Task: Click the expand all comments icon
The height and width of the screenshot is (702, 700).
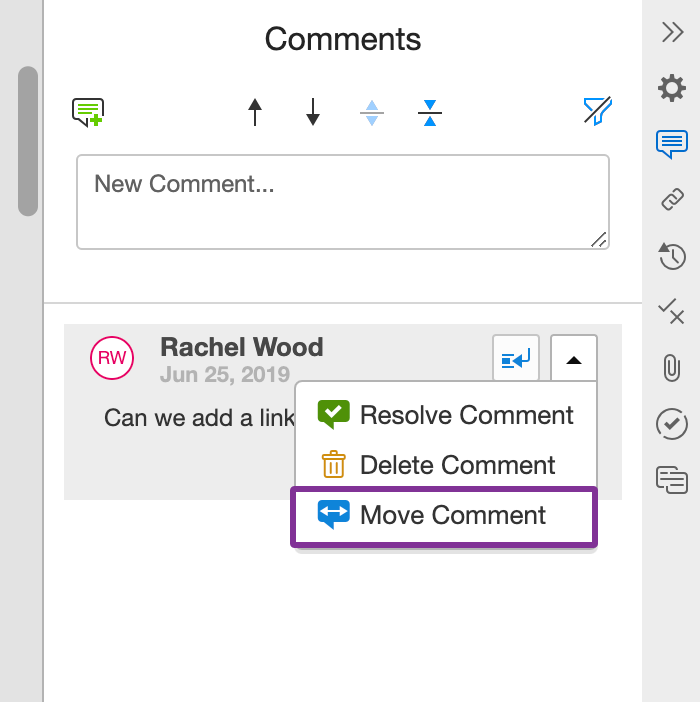Action: [x=372, y=112]
